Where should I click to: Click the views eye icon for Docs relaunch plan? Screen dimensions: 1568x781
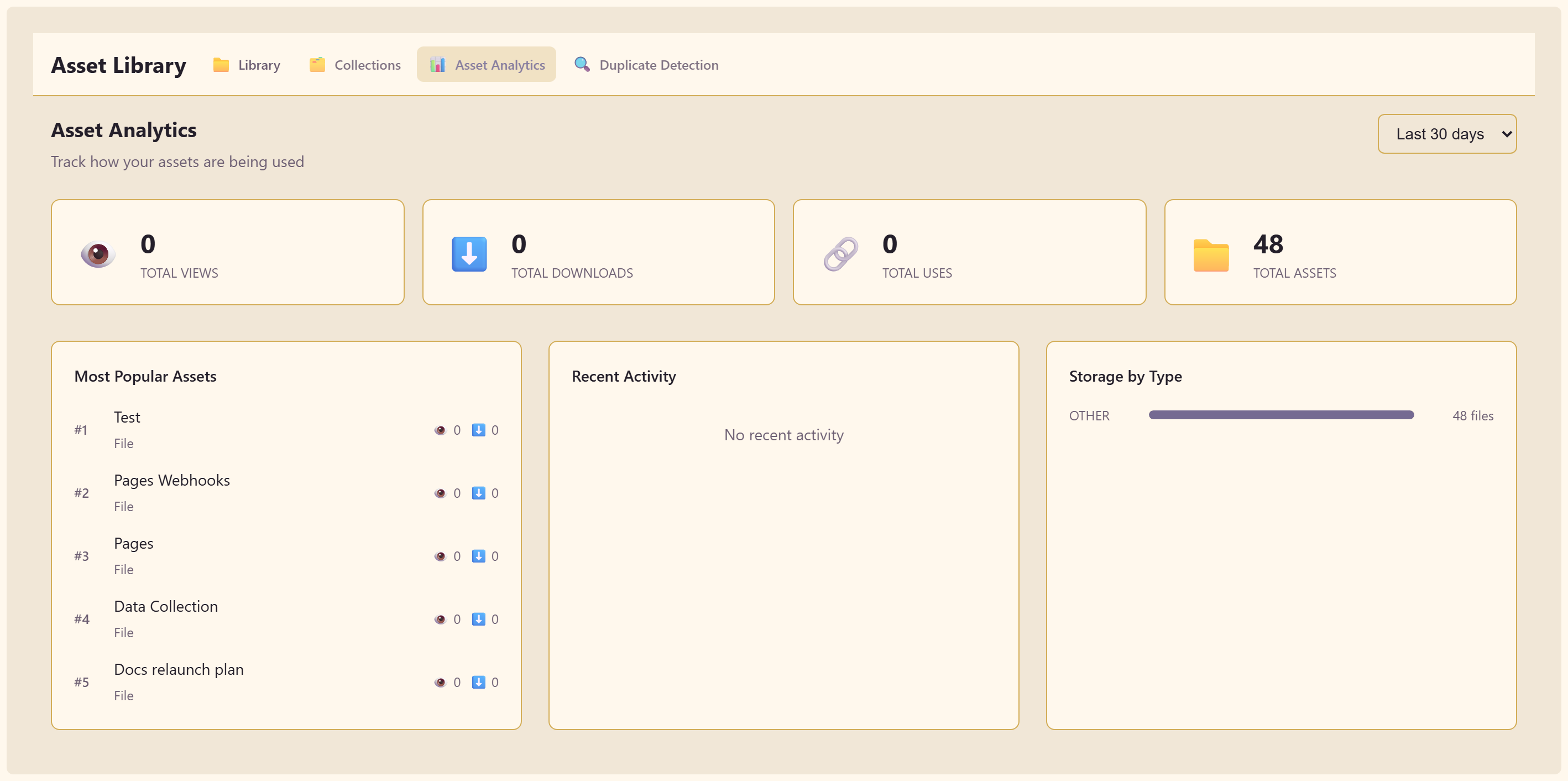tap(440, 683)
